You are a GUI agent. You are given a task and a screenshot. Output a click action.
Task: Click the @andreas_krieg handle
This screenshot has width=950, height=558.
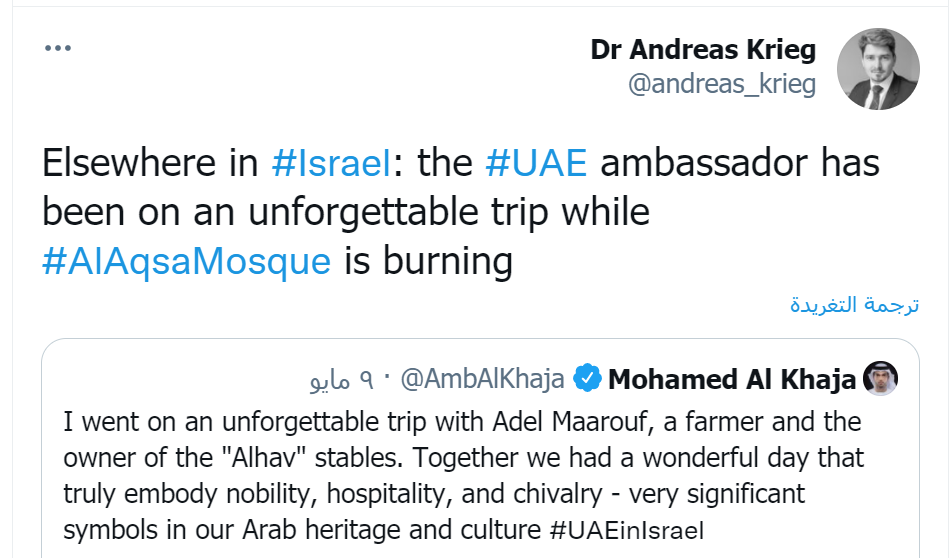[721, 84]
